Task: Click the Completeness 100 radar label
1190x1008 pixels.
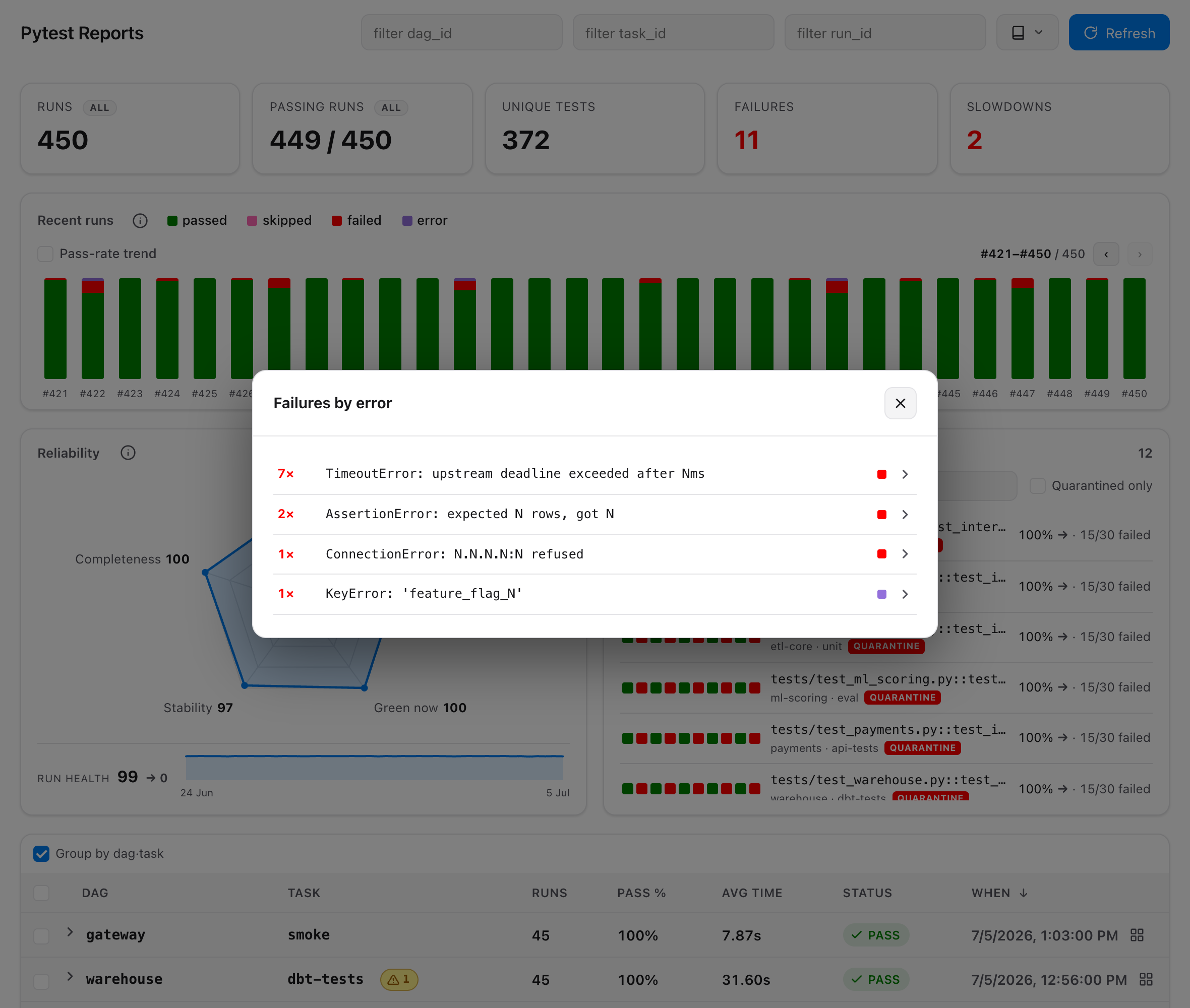Action: (132, 559)
